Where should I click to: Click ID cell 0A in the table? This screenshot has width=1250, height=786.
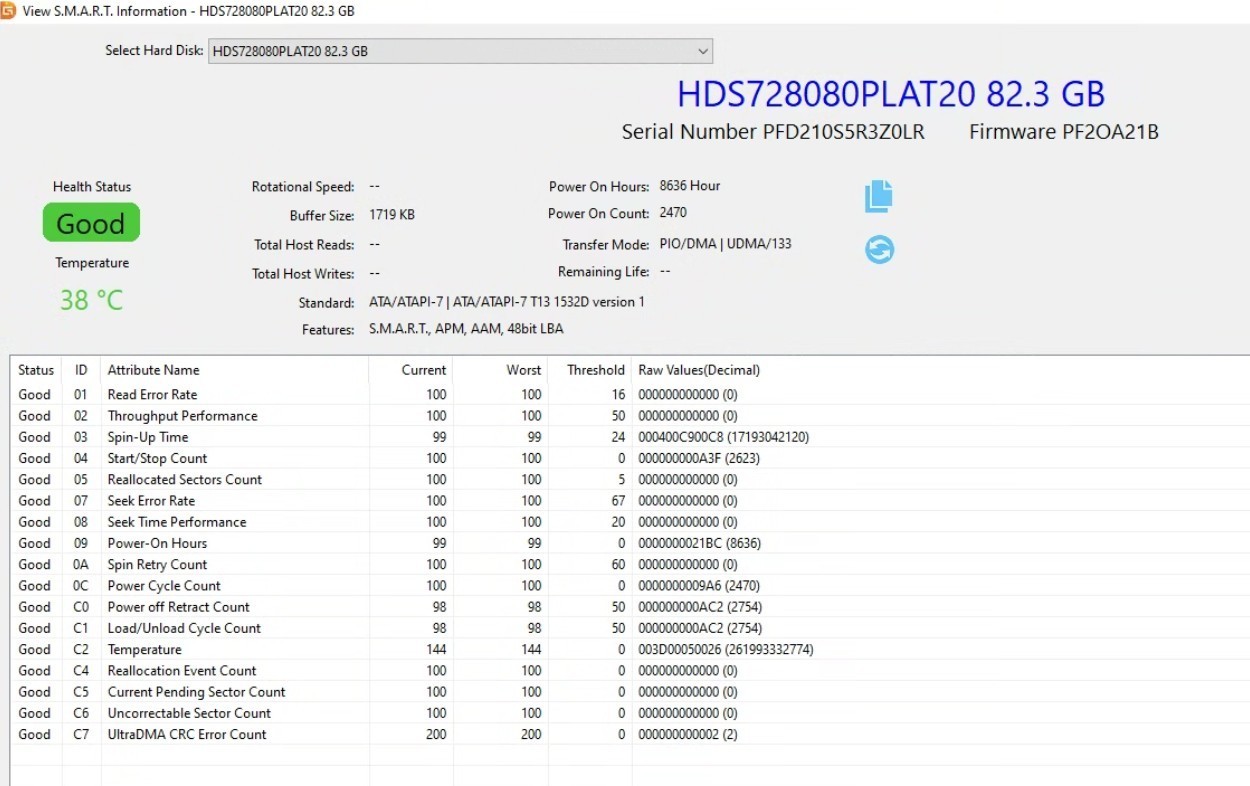tap(81, 564)
